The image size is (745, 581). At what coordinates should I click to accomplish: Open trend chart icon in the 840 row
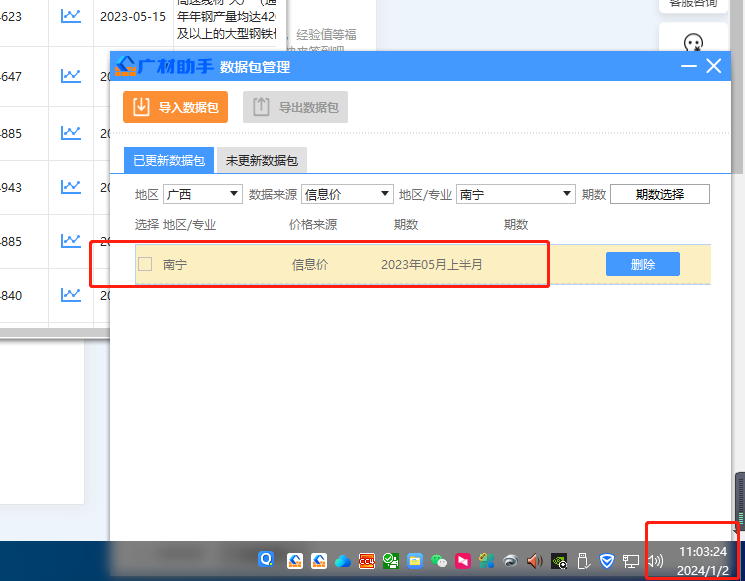(x=71, y=295)
